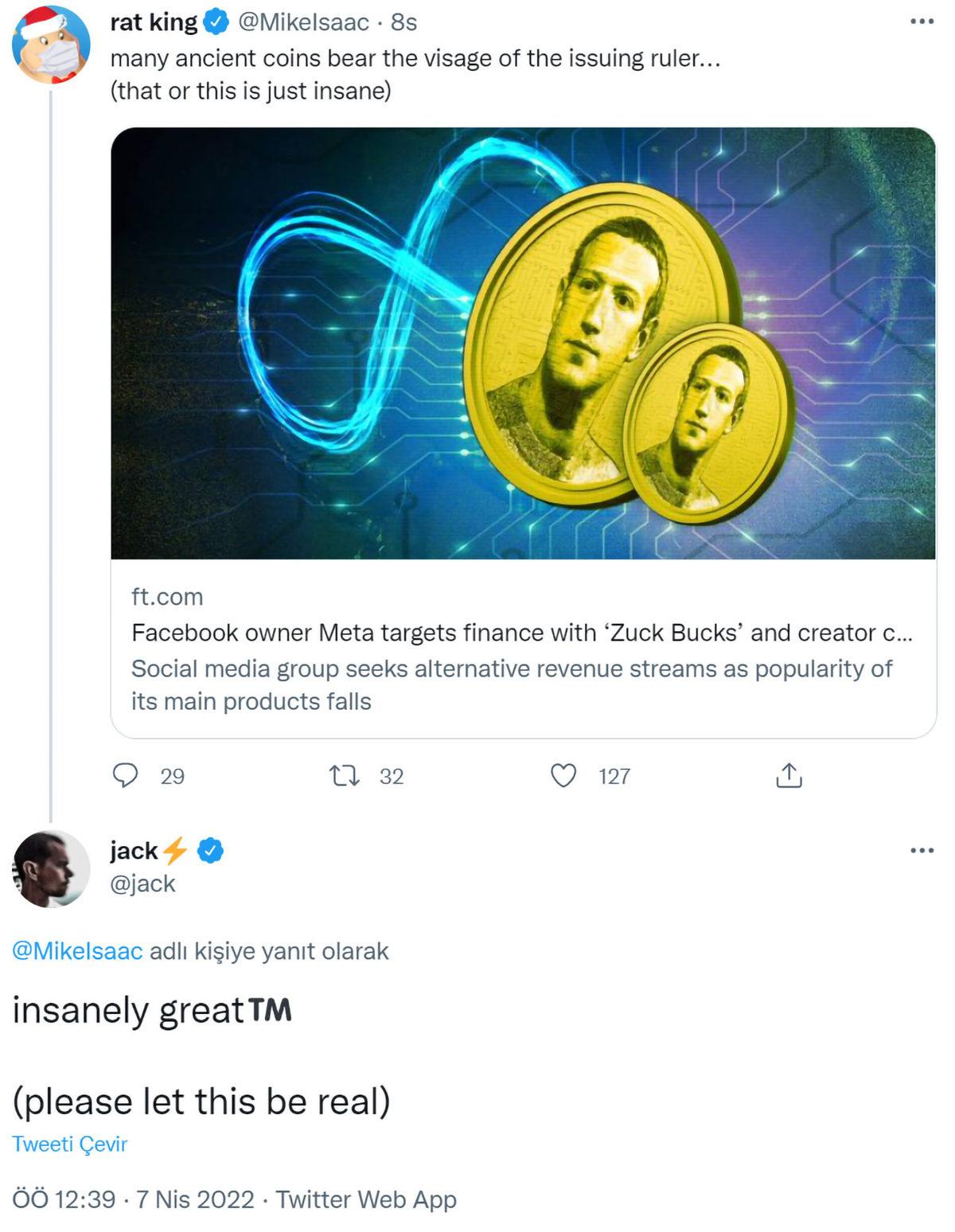Image resolution: width=955 pixels, height=1232 pixels.
Task: Click the reply icon on rat king's tweet
Action: [126, 775]
